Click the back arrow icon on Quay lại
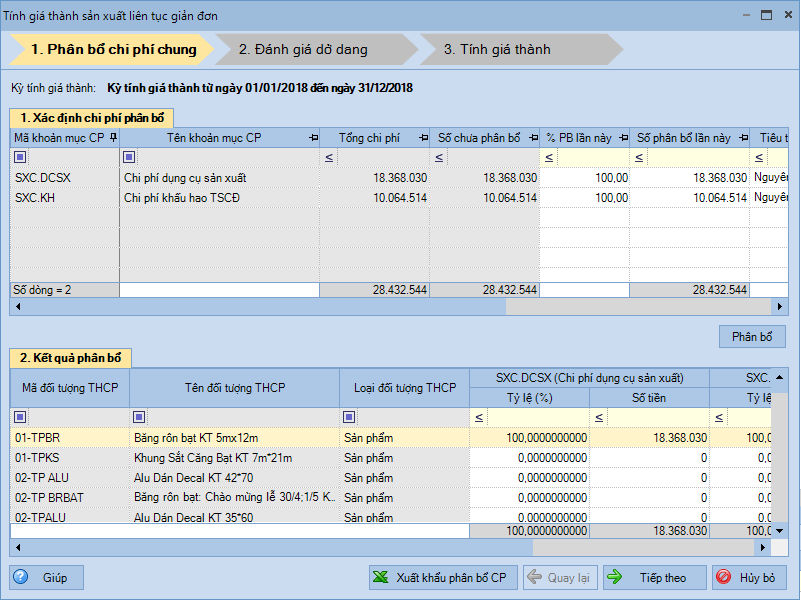Image resolution: width=801 pixels, height=601 pixels. pyautogui.click(x=534, y=577)
